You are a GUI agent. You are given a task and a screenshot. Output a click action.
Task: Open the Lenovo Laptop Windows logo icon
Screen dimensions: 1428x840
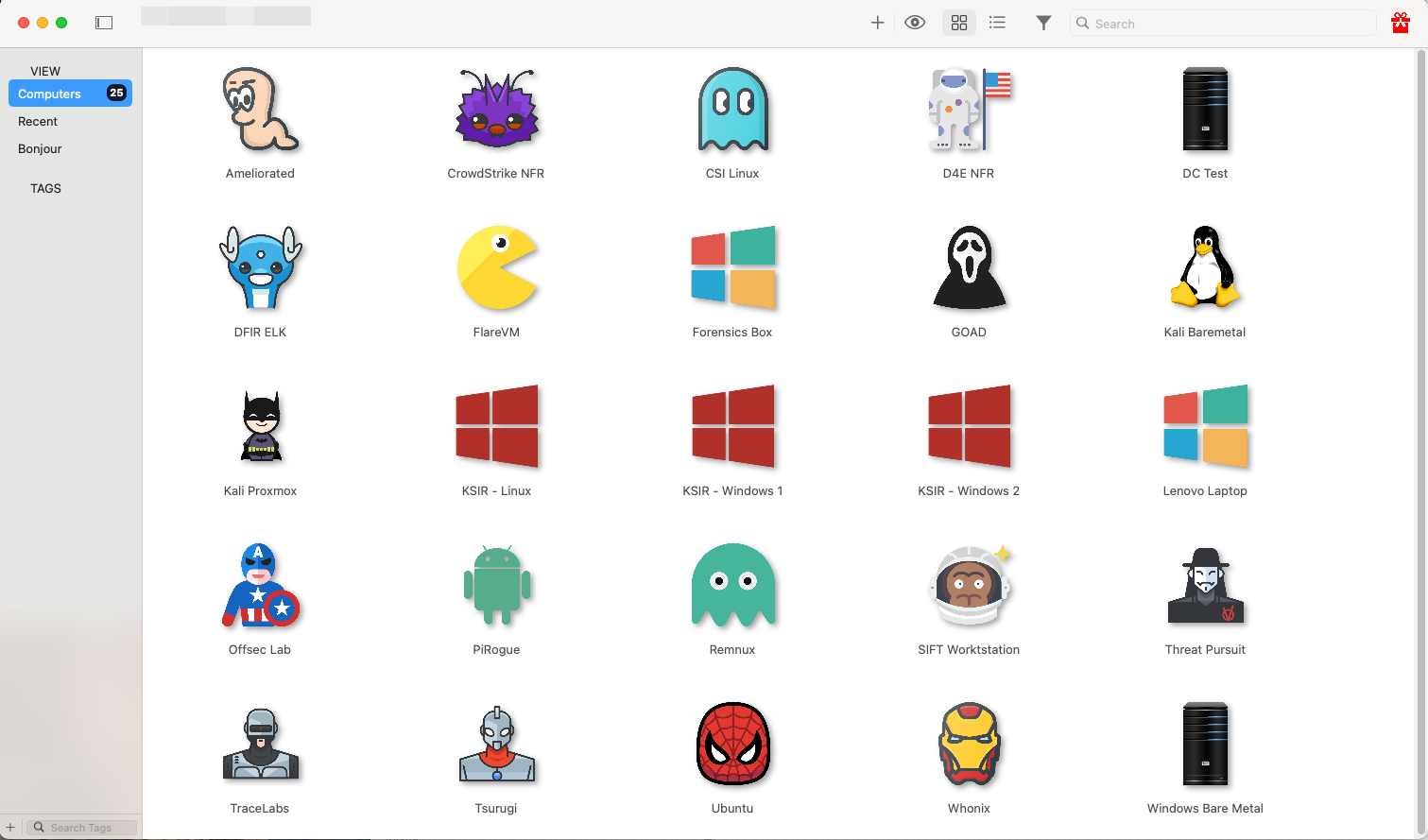point(1205,426)
